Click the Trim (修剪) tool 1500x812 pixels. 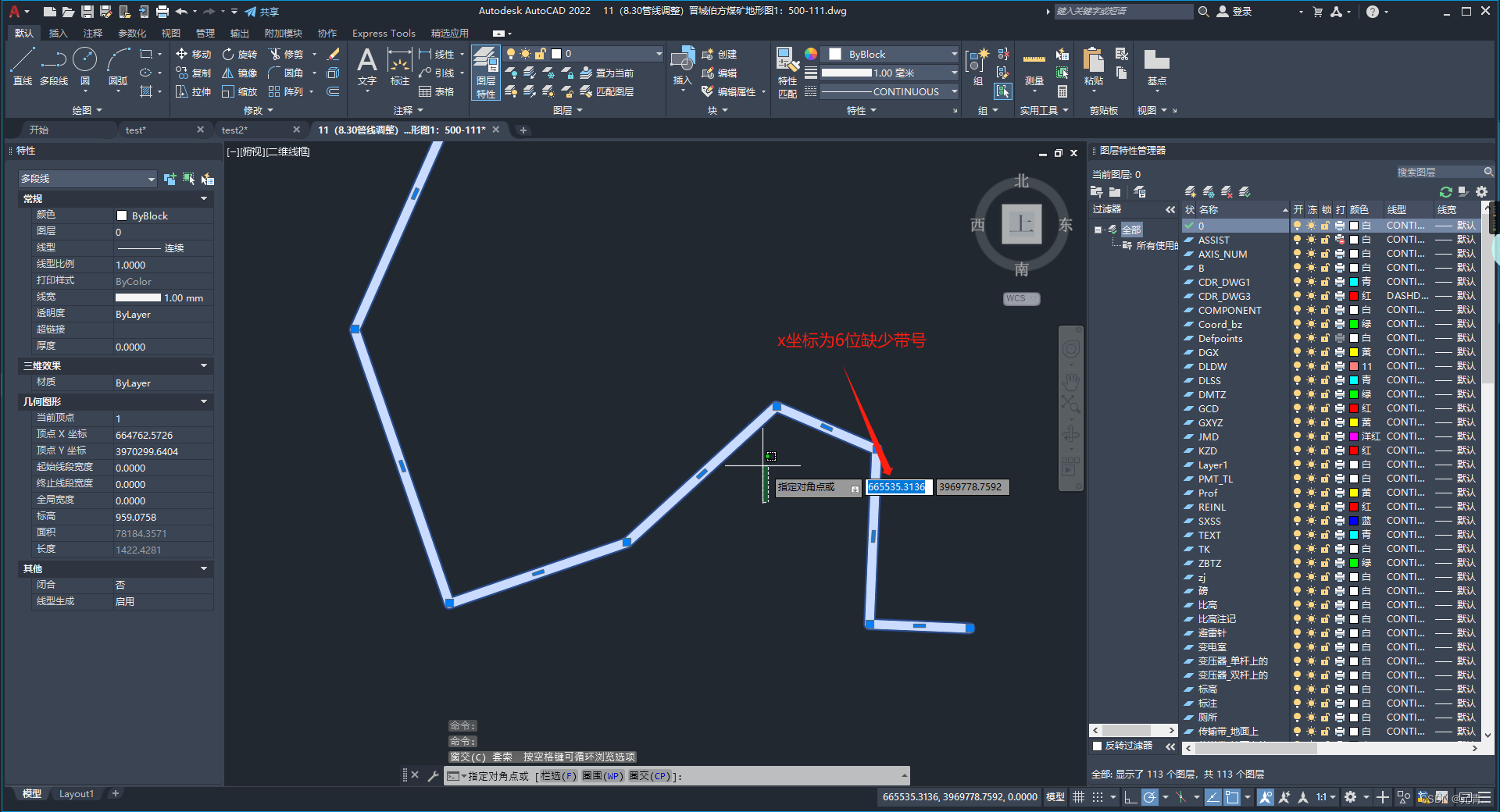(285, 54)
